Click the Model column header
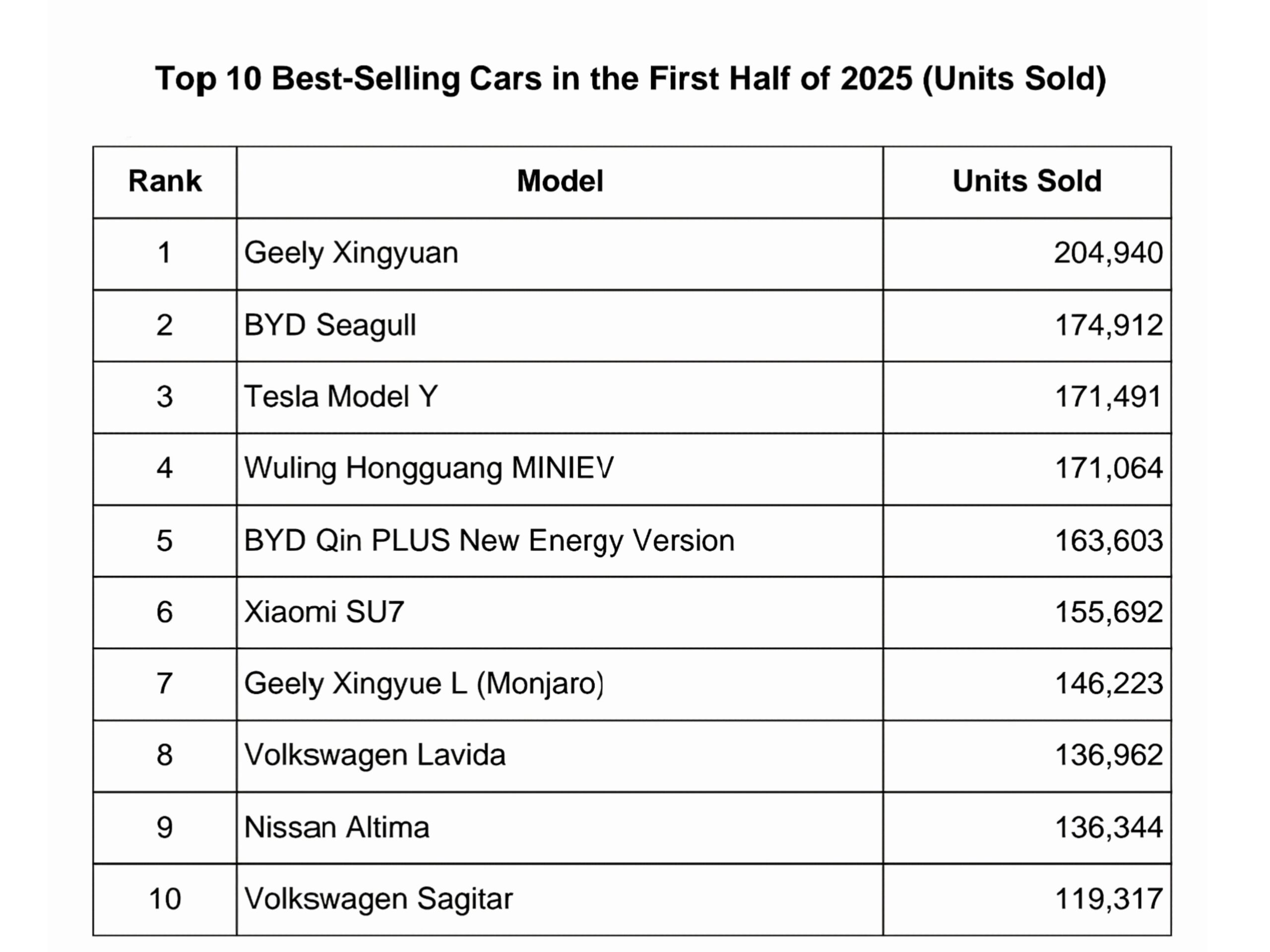The image size is (1270, 952). 560,181
